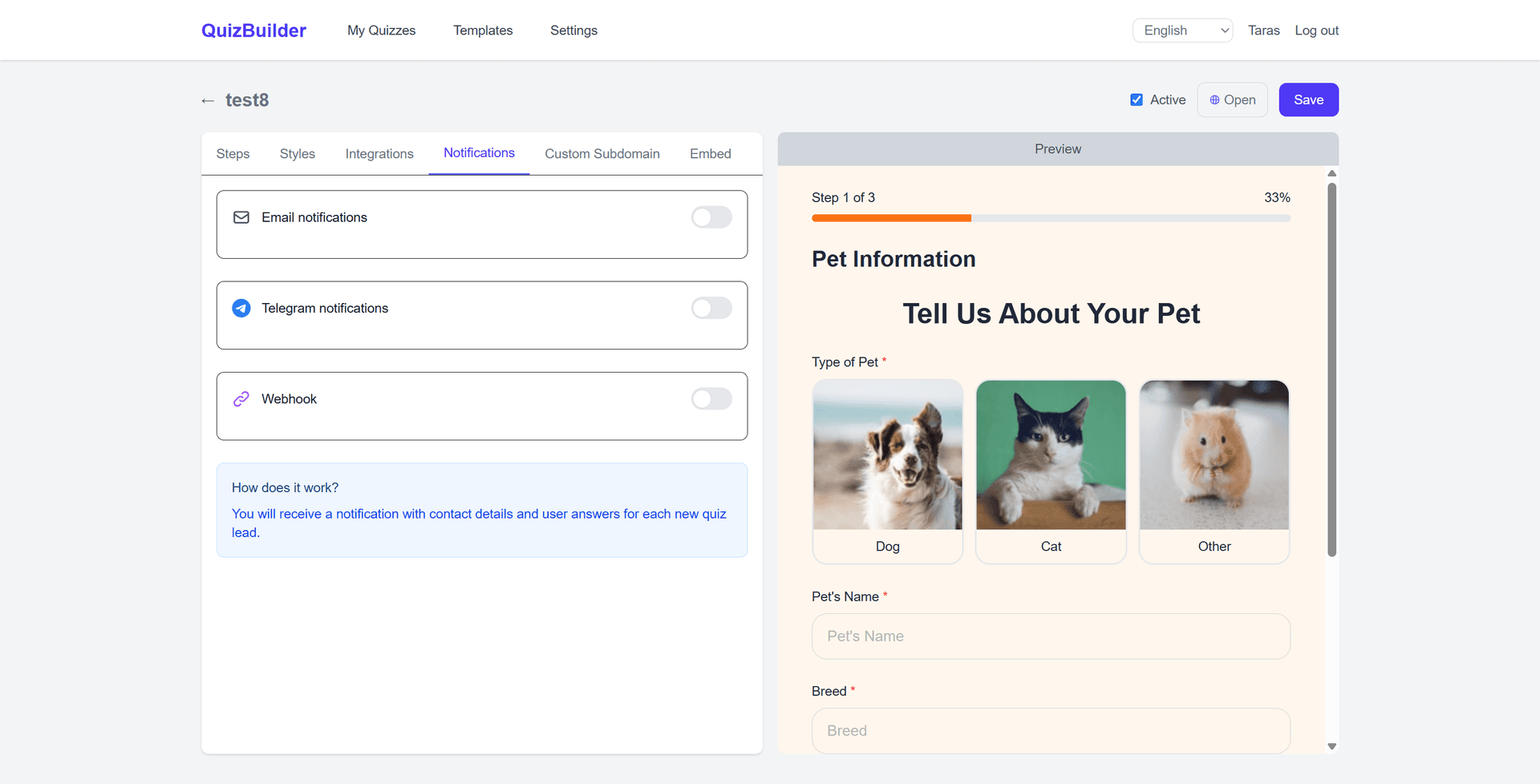Save the quiz changes
Viewport: 1540px width, 784px height.
(1308, 99)
